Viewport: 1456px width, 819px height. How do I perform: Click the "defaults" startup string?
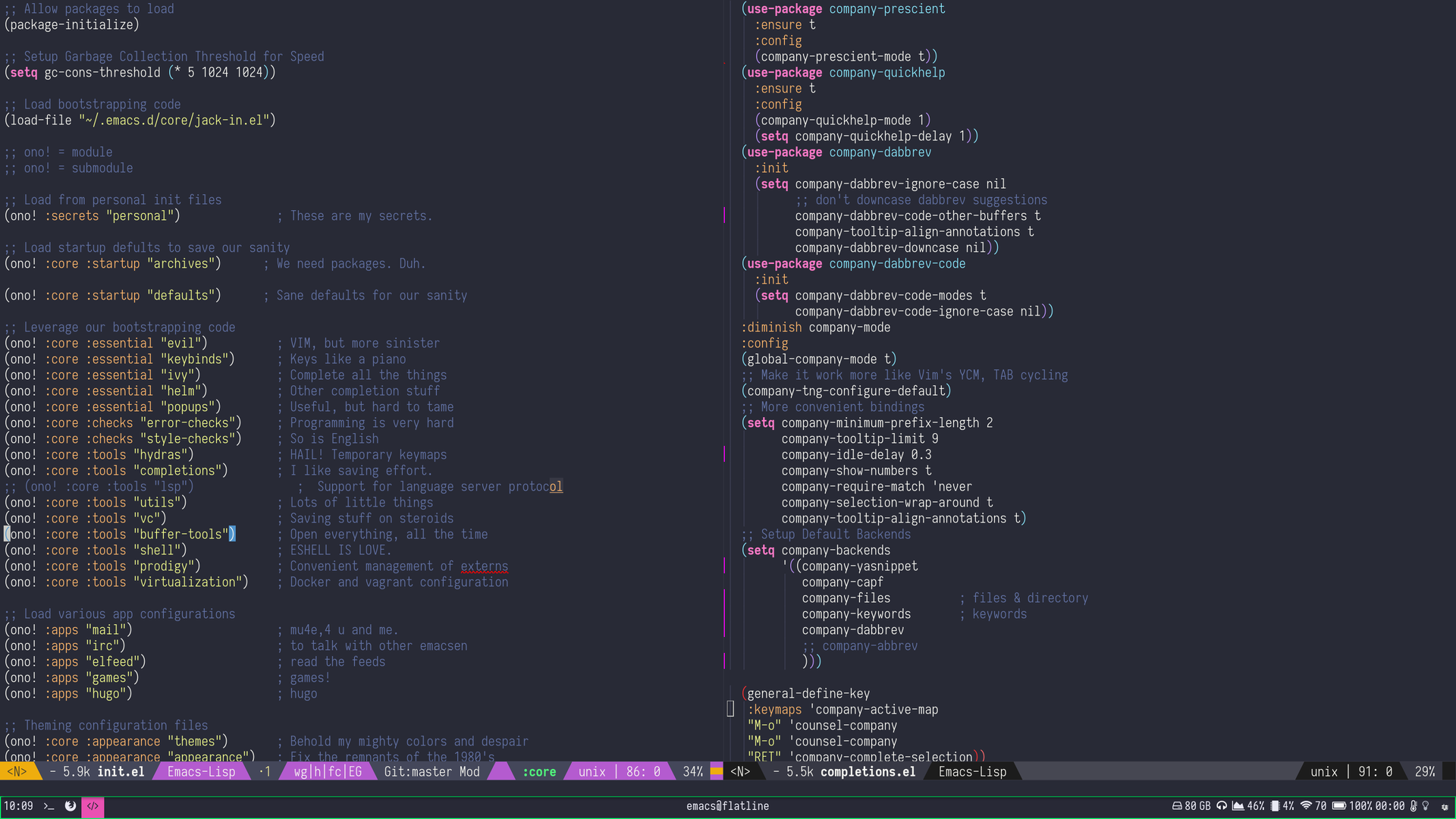(x=181, y=296)
